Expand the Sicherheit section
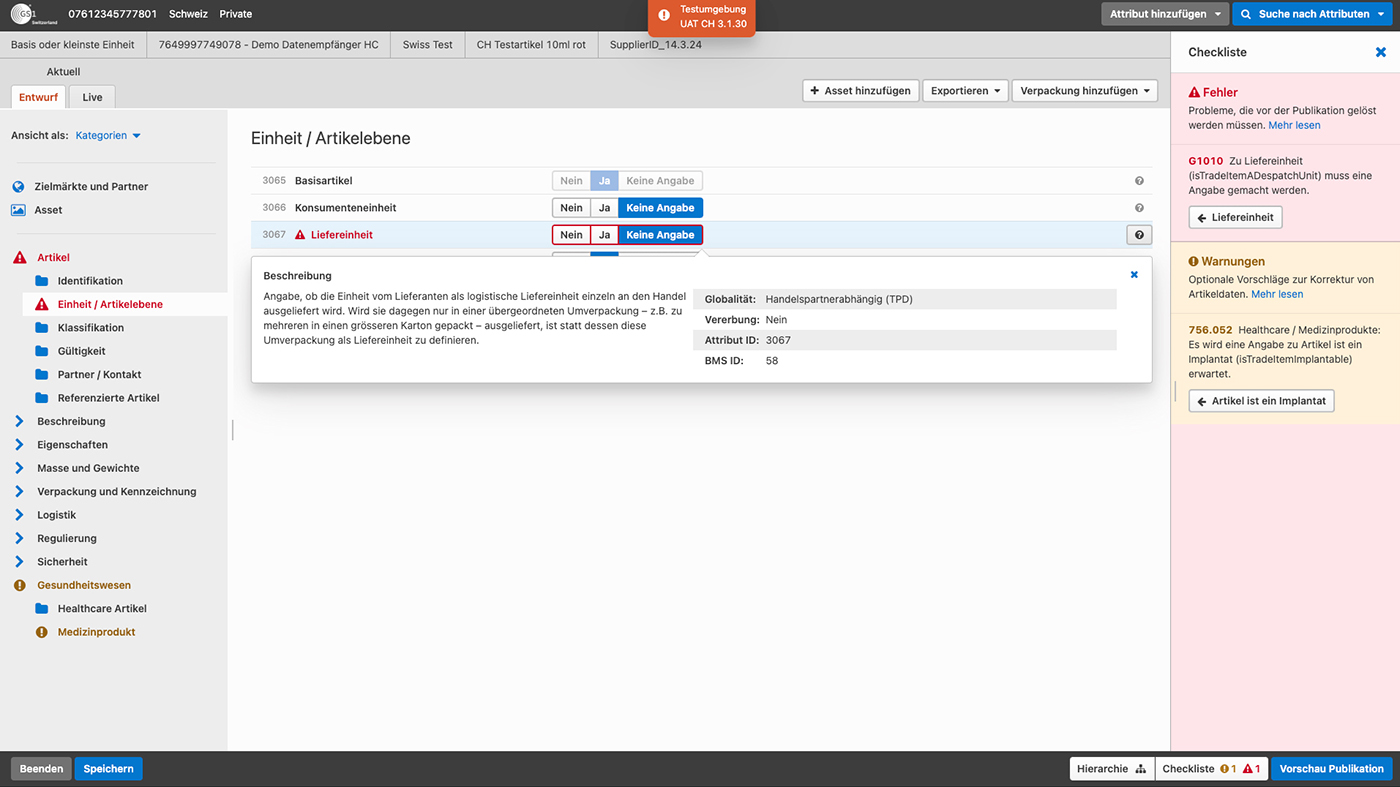The image size is (1400, 787). pyautogui.click(x=19, y=562)
